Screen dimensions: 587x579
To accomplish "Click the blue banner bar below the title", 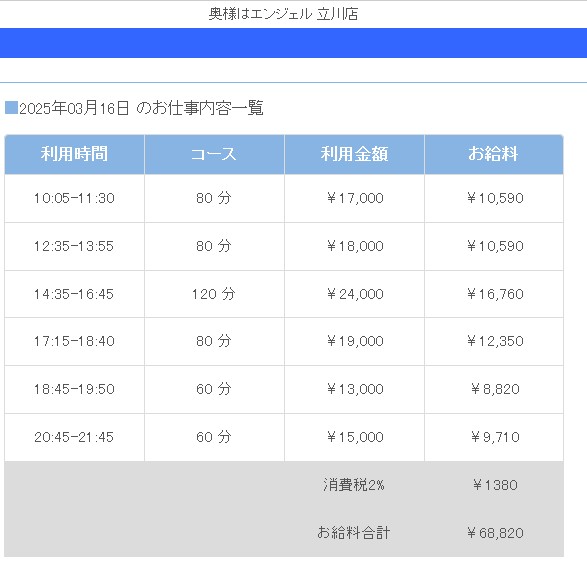I will [x=294, y=43].
